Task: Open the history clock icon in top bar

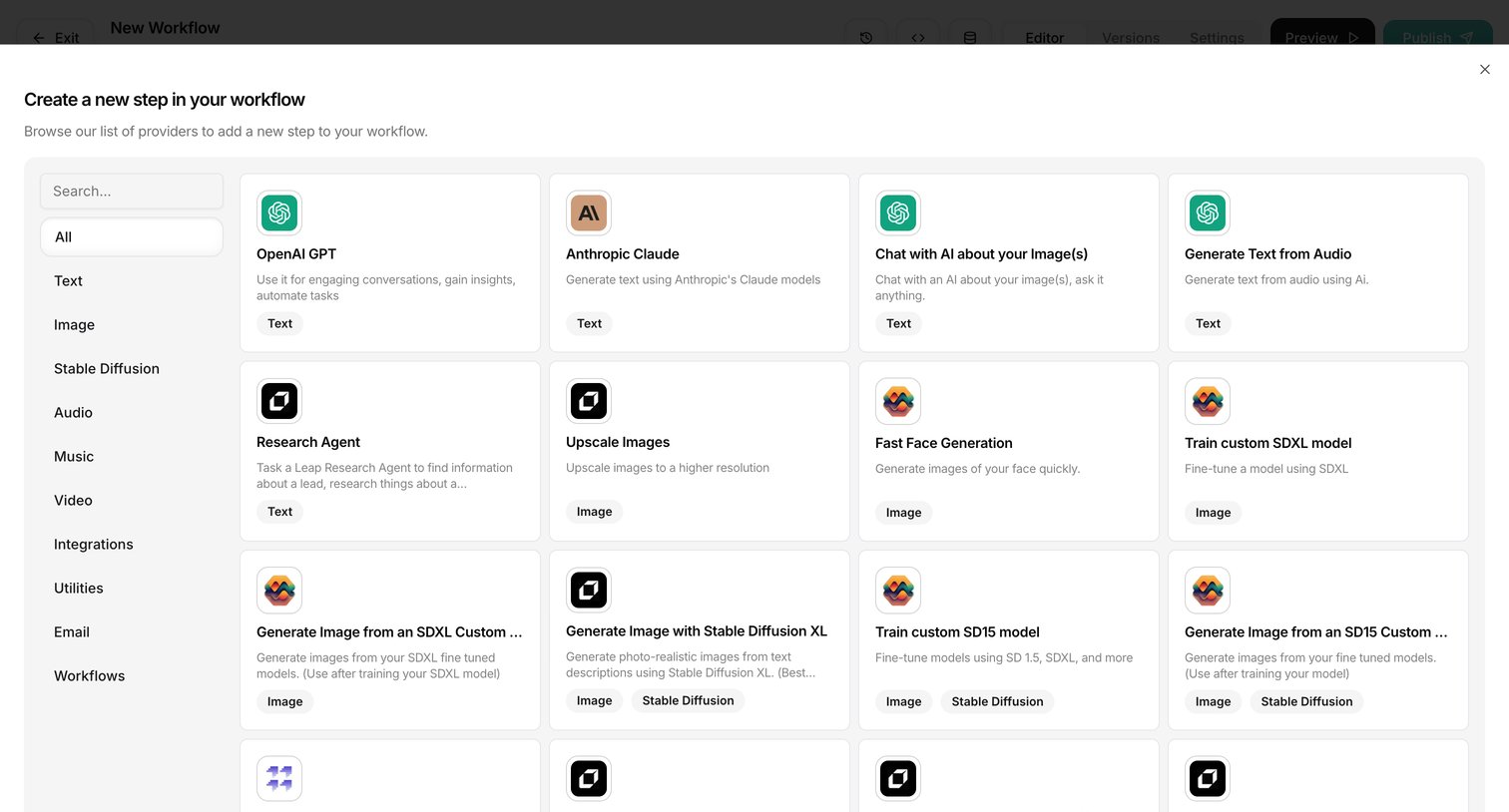Action: pyautogui.click(x=866, y=37)
